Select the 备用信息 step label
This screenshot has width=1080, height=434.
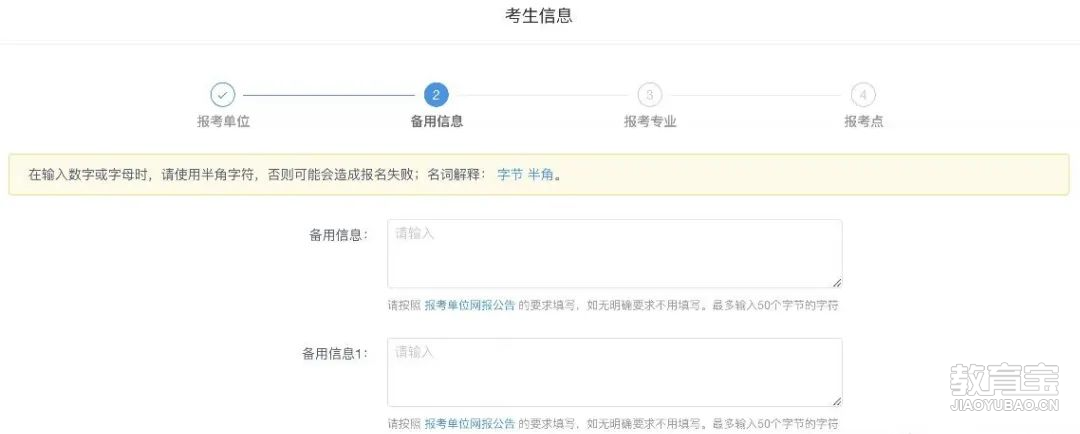click(x=437, y=122)
